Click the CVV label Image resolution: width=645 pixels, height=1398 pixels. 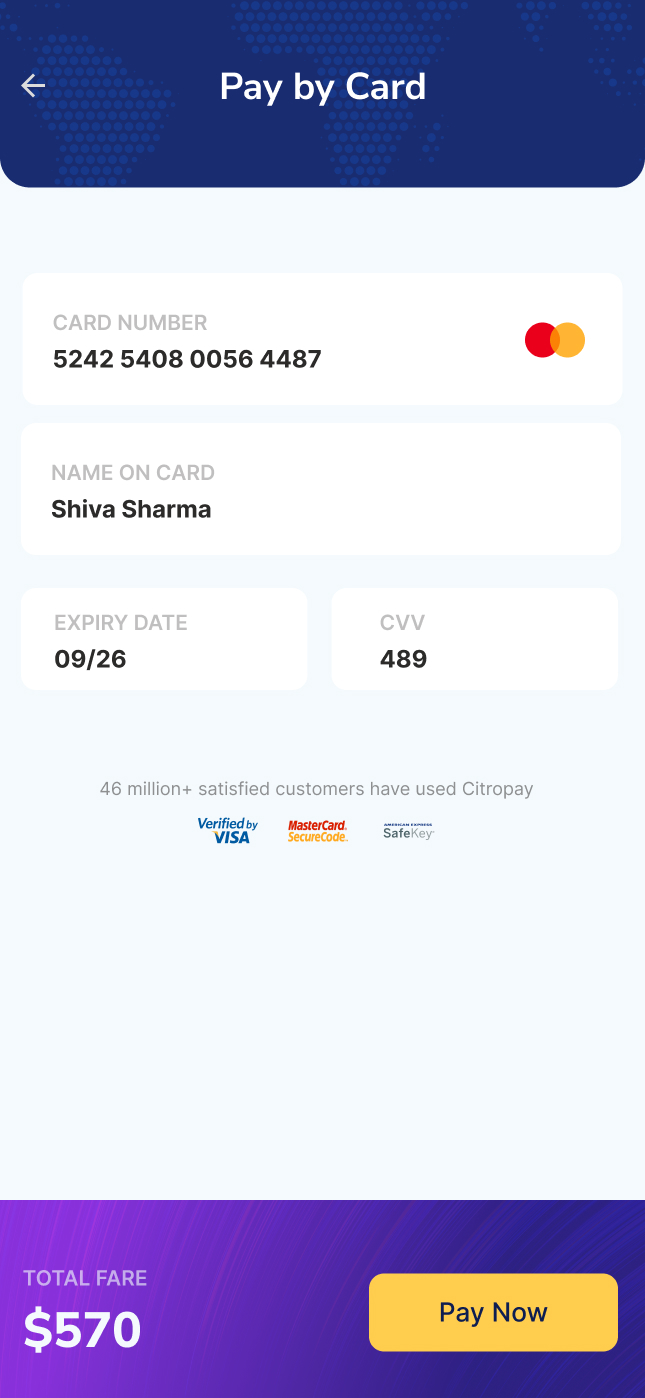[402, 623]
